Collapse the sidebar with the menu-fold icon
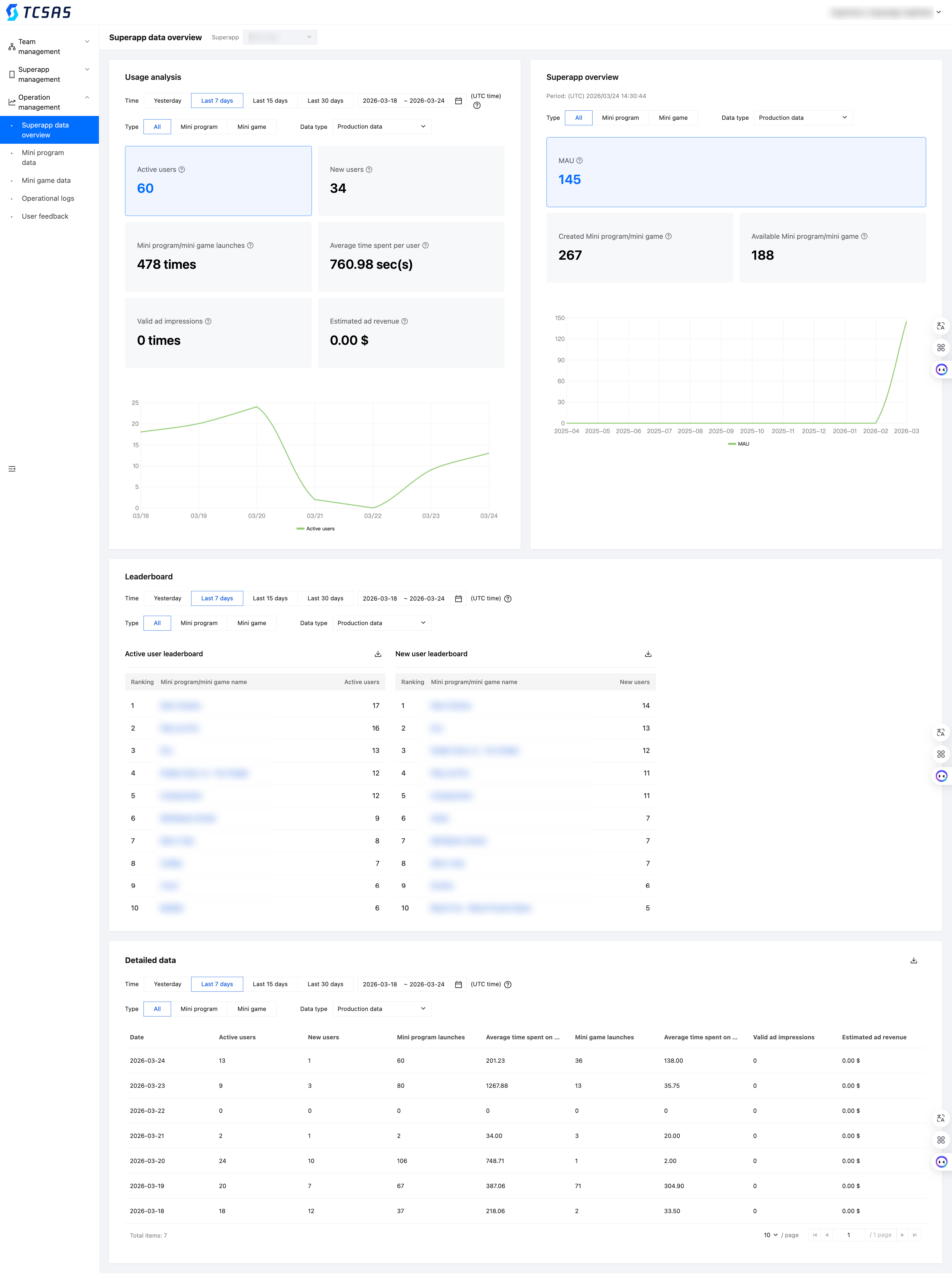 12,469
